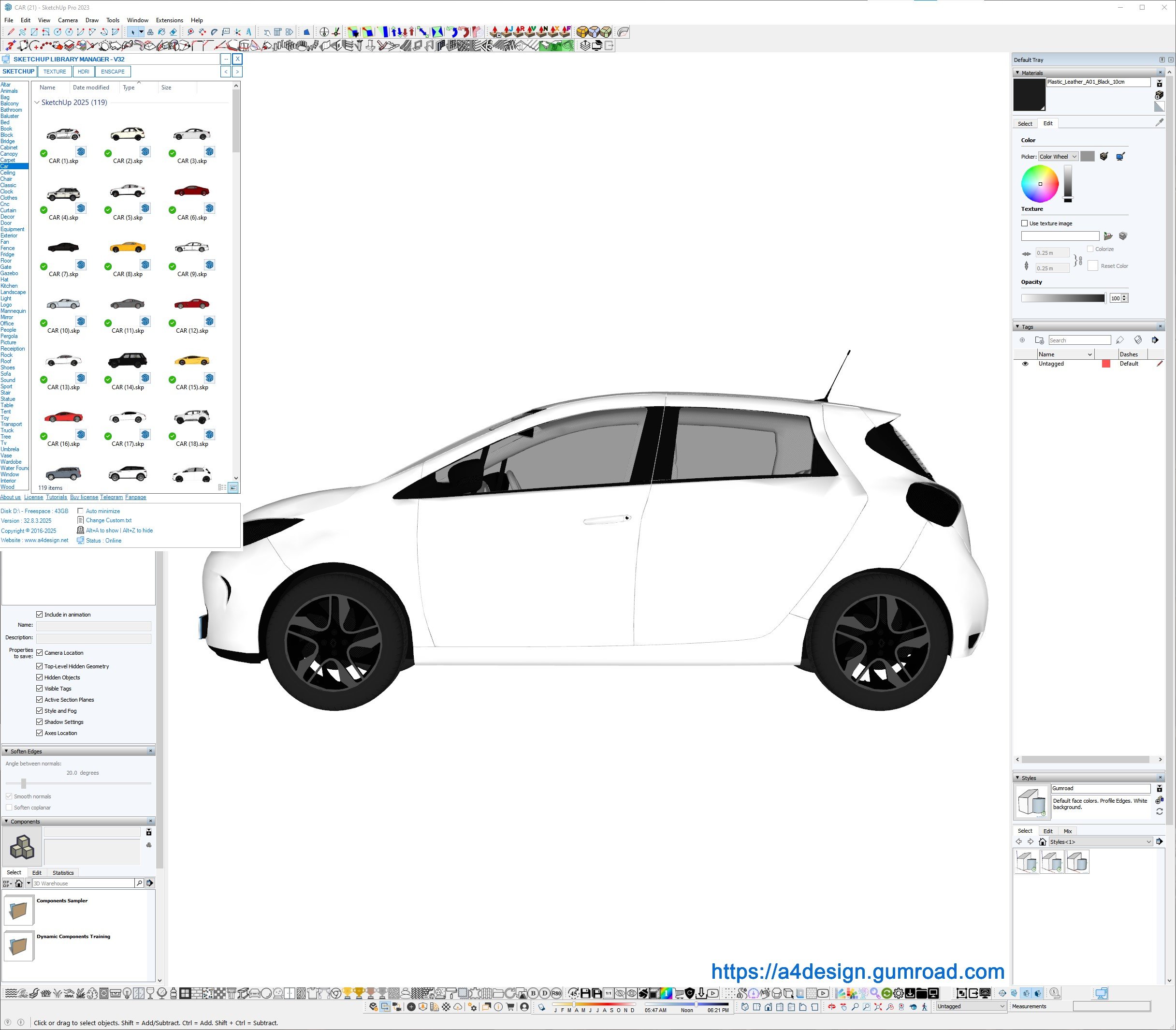Screen dimensions: 1176x1030
Task: Open the Styles<1> collection dropdown
Action: (1100, 842)
